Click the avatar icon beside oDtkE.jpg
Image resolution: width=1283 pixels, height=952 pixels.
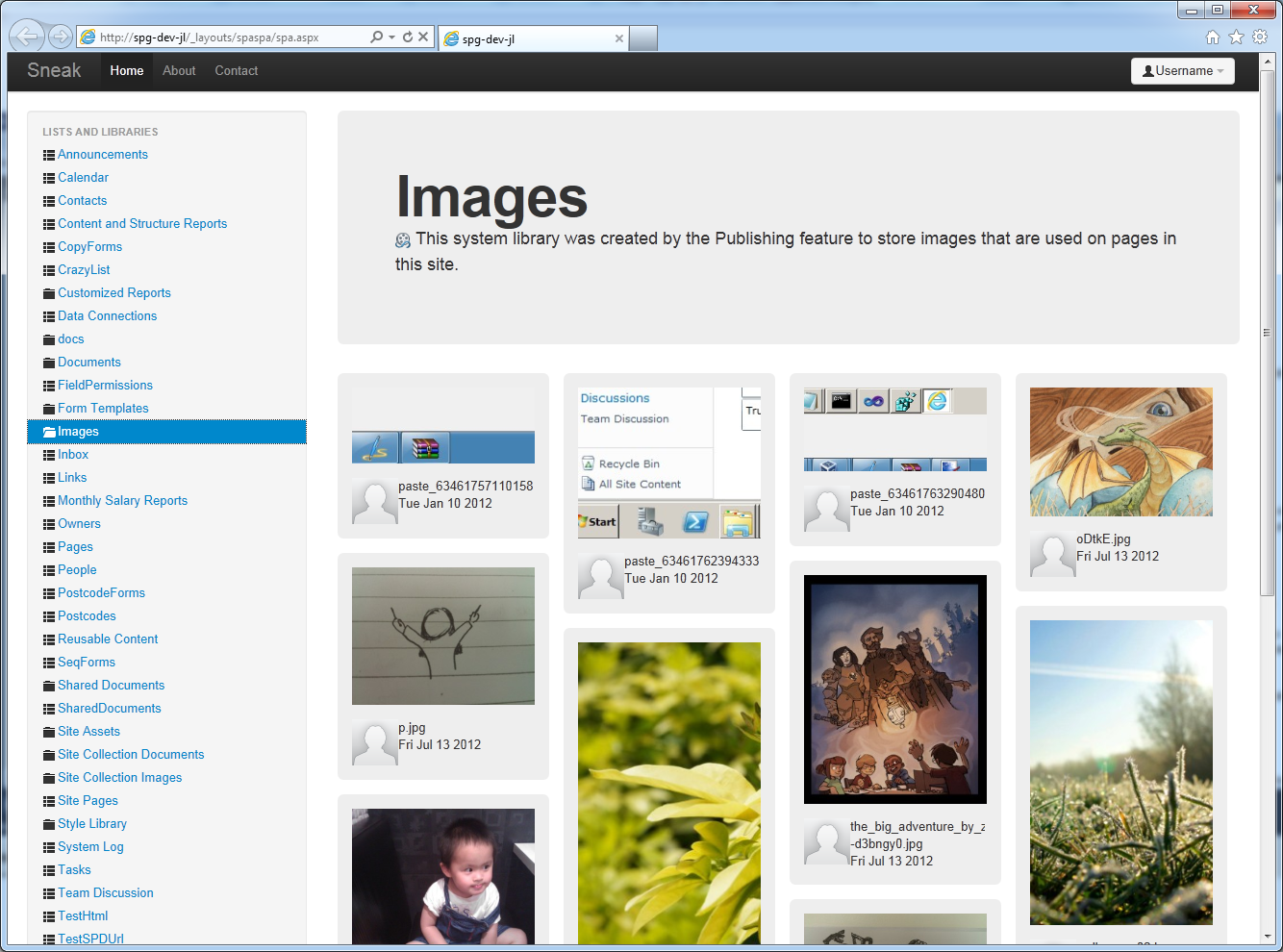click(1052, 555)
